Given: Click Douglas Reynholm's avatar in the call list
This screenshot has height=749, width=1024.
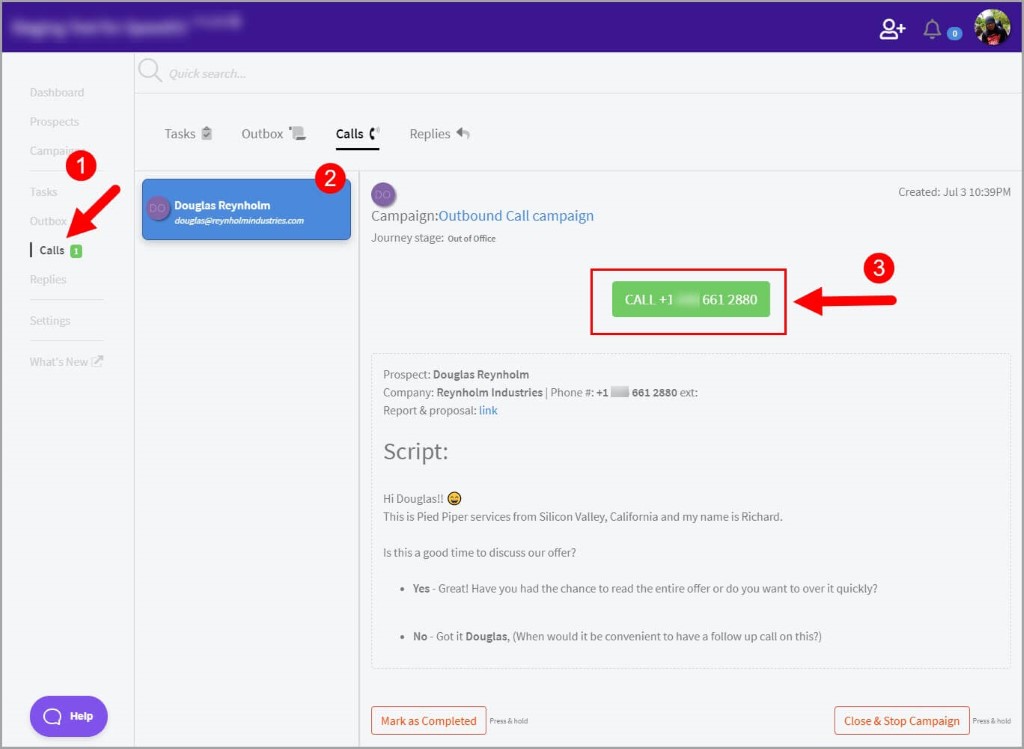Looking at the screenshot, I should (158, 208).
